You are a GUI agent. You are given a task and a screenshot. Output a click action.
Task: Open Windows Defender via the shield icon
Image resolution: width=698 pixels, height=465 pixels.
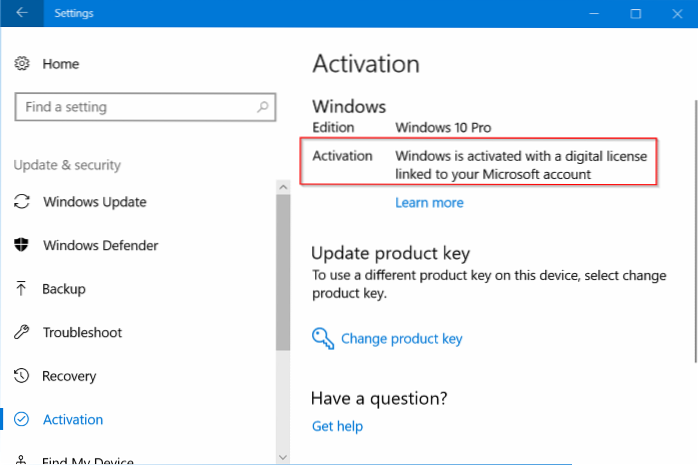(x=22, y=245)
